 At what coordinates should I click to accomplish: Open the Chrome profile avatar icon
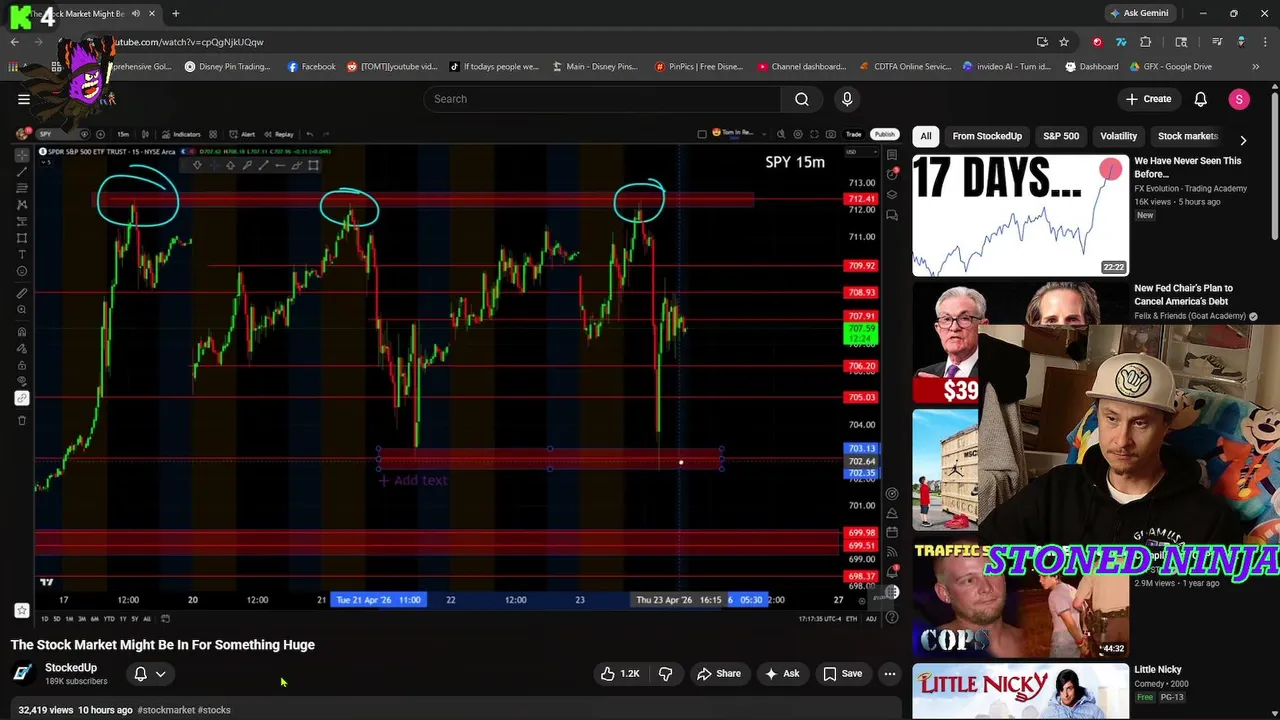coord(1241,42)
